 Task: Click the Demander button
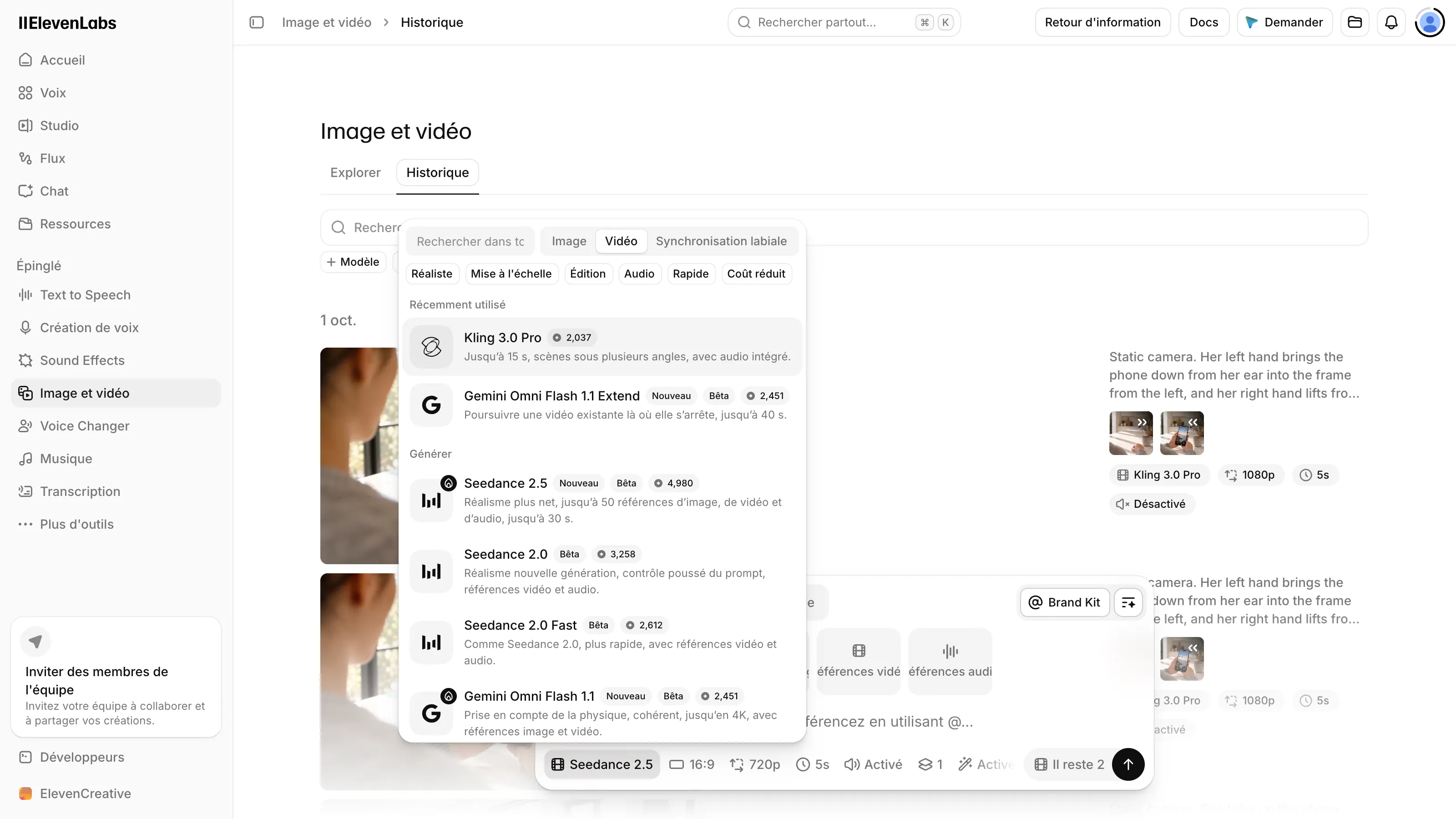(x=1285, y=22)
